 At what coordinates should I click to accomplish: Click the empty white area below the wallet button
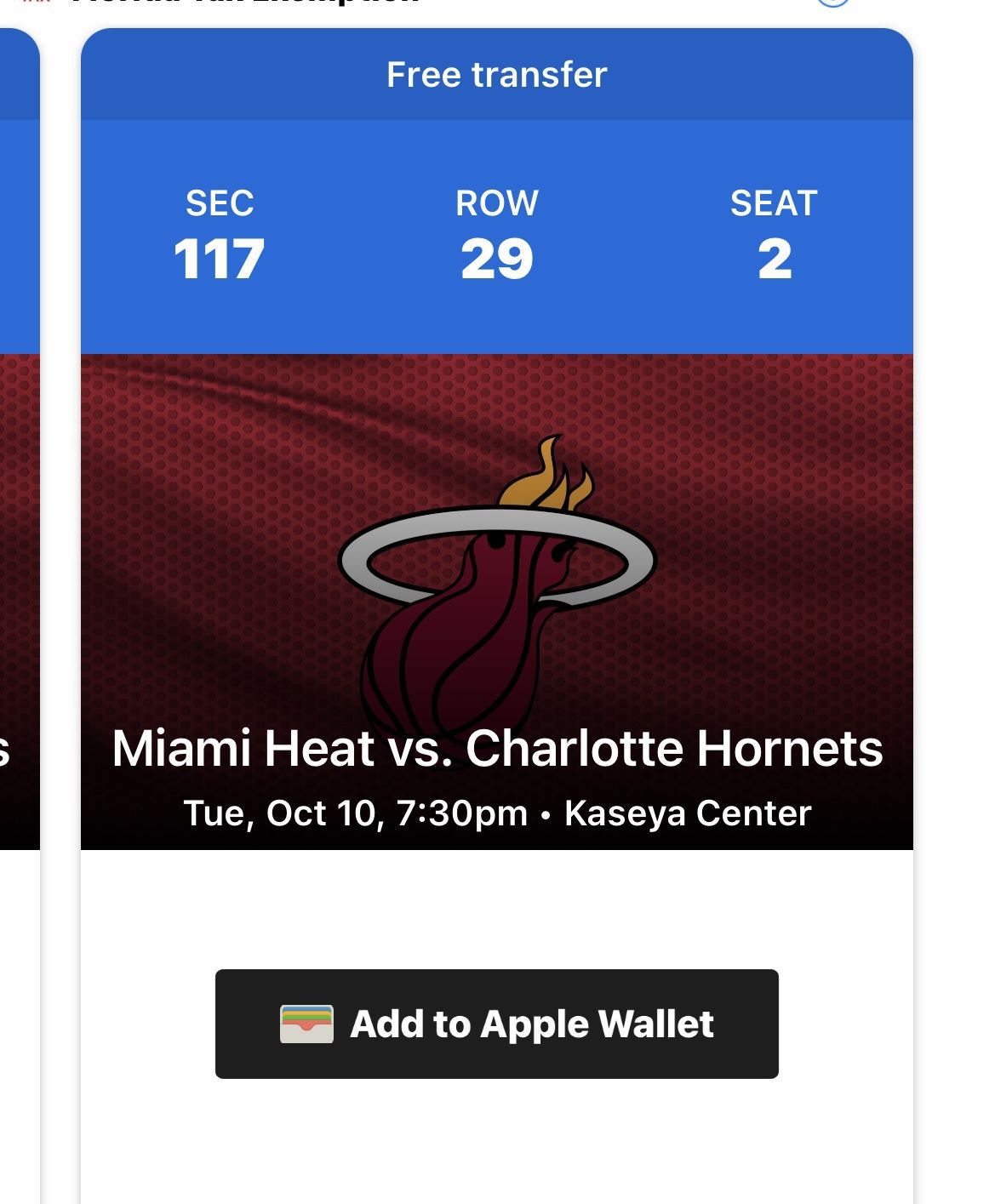coord(497,1149)
